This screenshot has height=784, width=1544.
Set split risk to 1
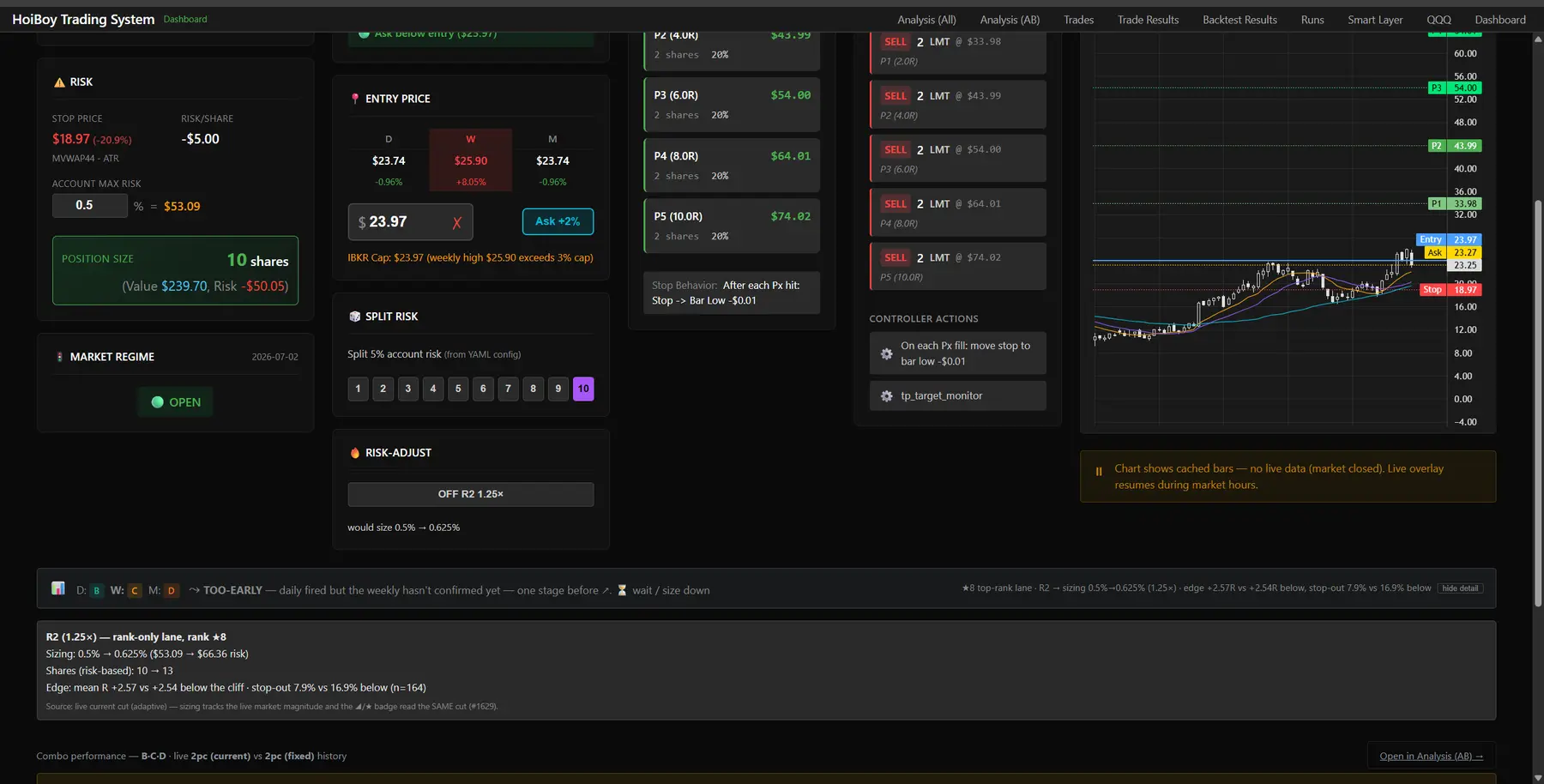click(358, 389)
